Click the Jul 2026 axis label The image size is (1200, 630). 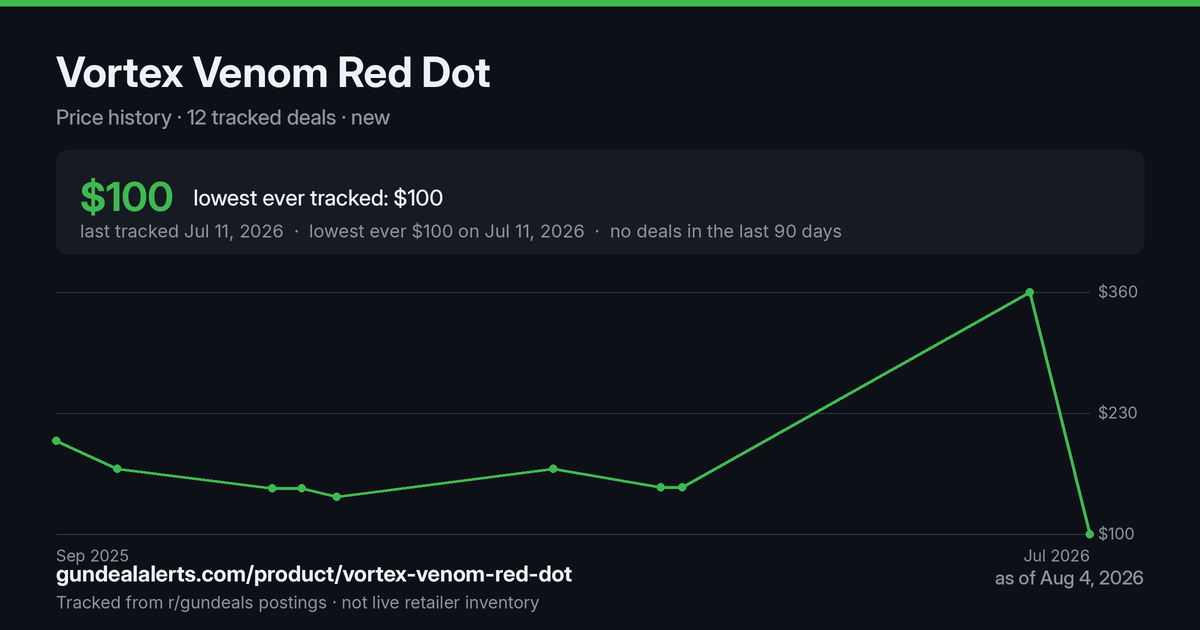(x=1056, y=555)
